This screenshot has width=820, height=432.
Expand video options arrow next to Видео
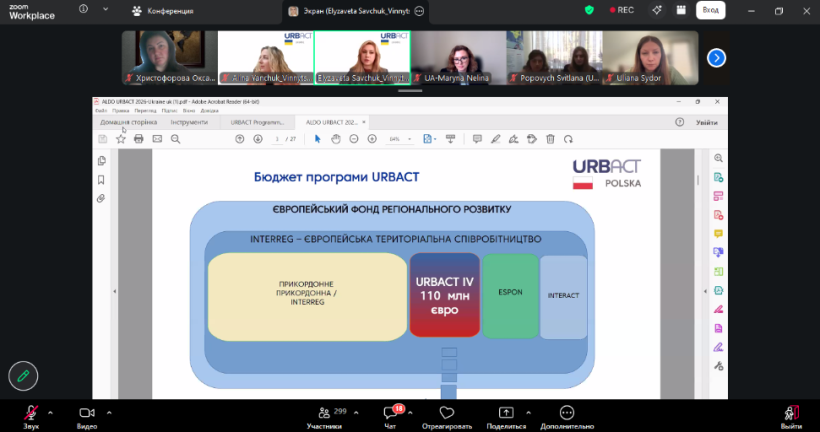point(109,411)
